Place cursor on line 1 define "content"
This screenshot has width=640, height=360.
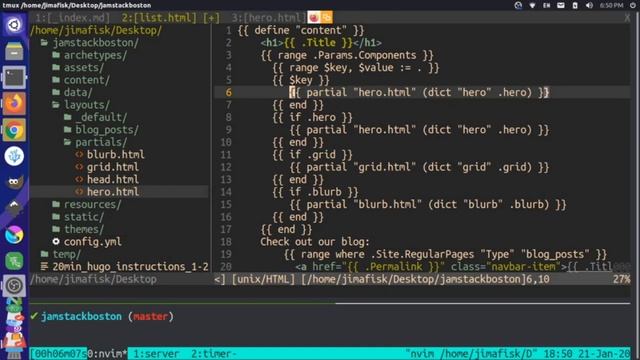tap(301, 30)
